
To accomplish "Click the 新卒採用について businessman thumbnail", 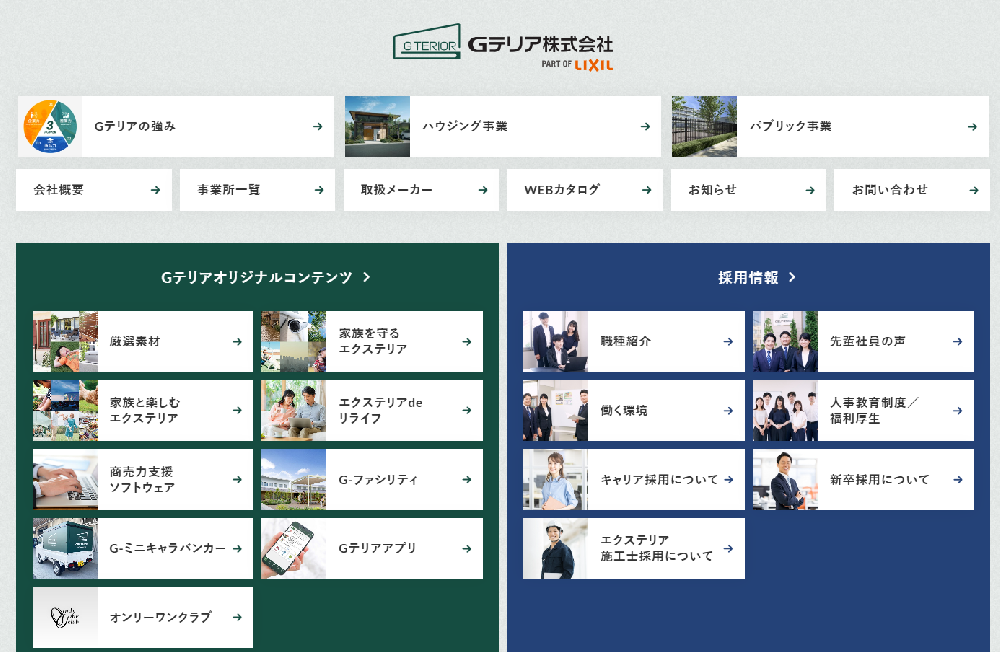I will [786, 479].
